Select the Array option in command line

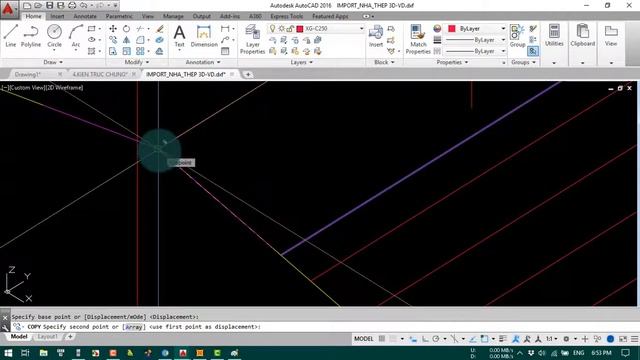135,327
